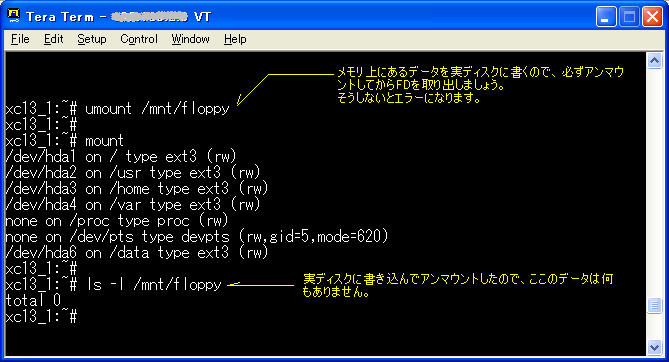Click the 'mount' command line

coord(64,140)
